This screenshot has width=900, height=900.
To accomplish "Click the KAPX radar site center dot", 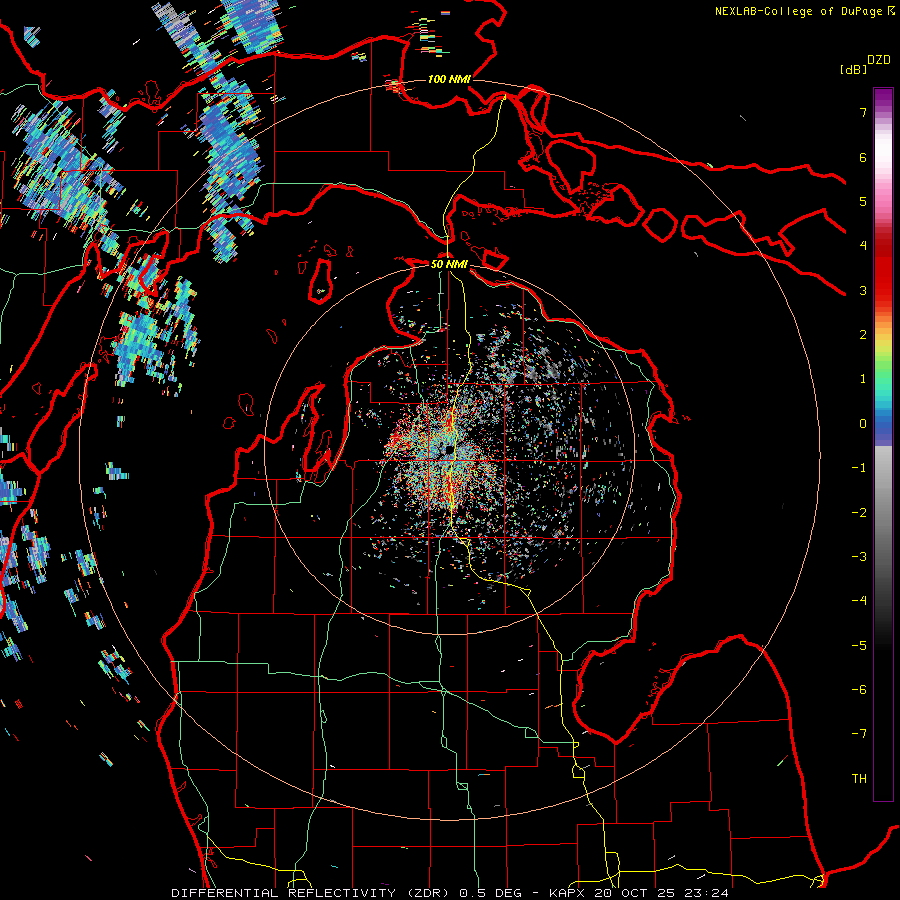I will coord(449,451).
